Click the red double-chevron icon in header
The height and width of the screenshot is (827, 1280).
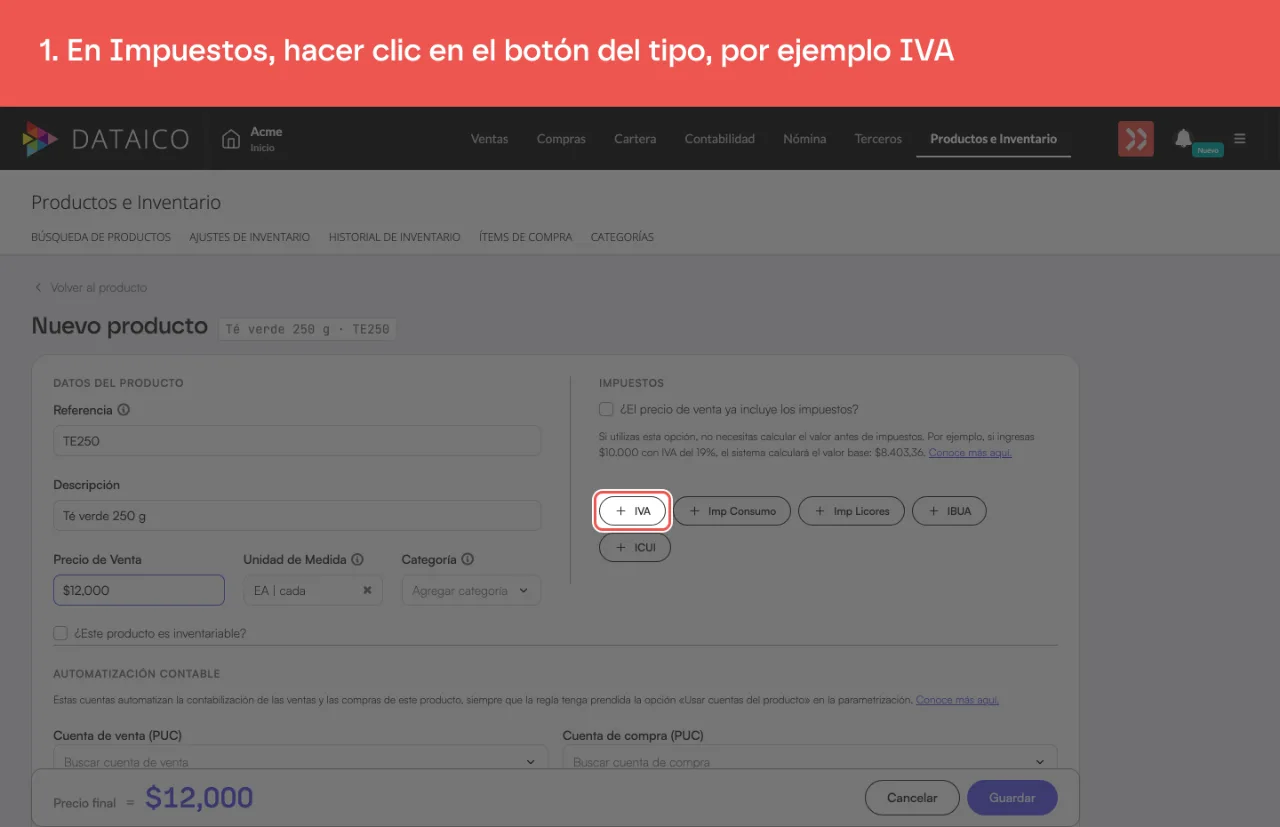click(1136, 139)
